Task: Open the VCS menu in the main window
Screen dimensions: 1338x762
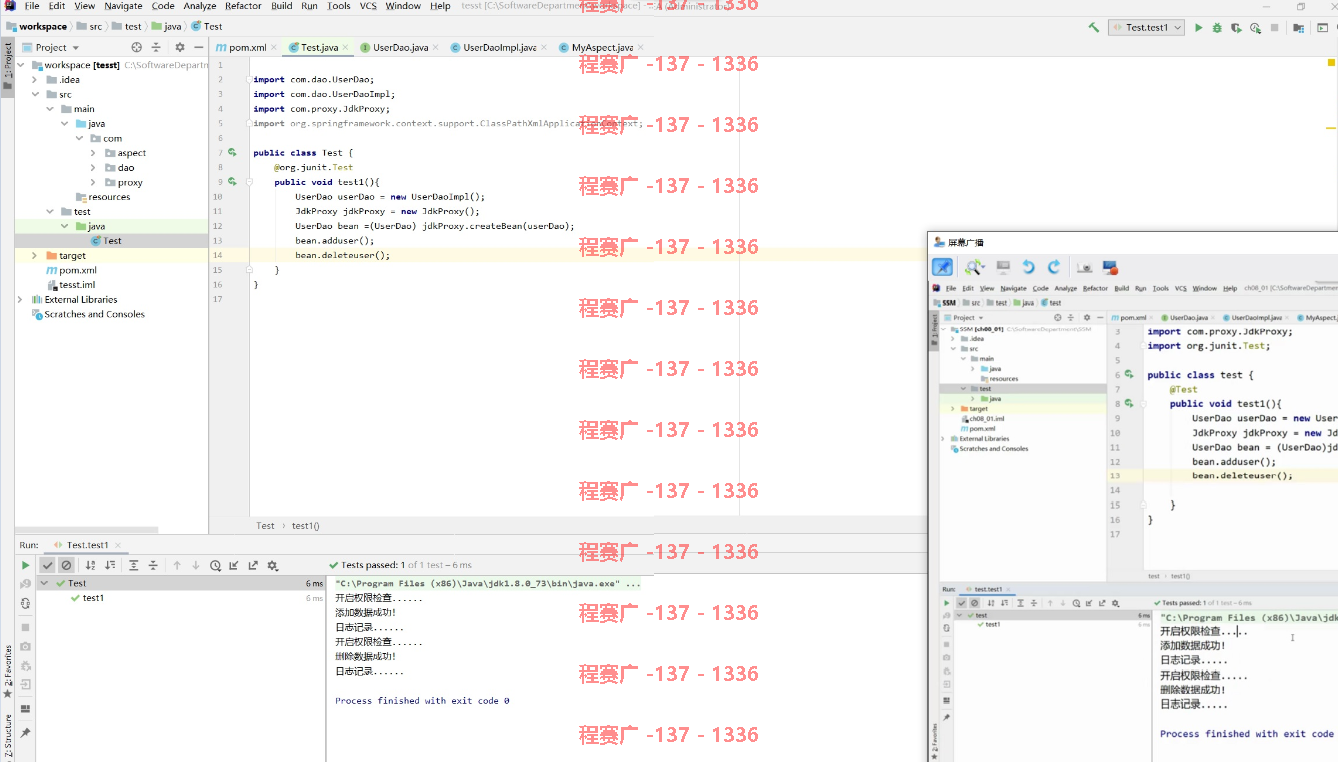Action: 368,6
